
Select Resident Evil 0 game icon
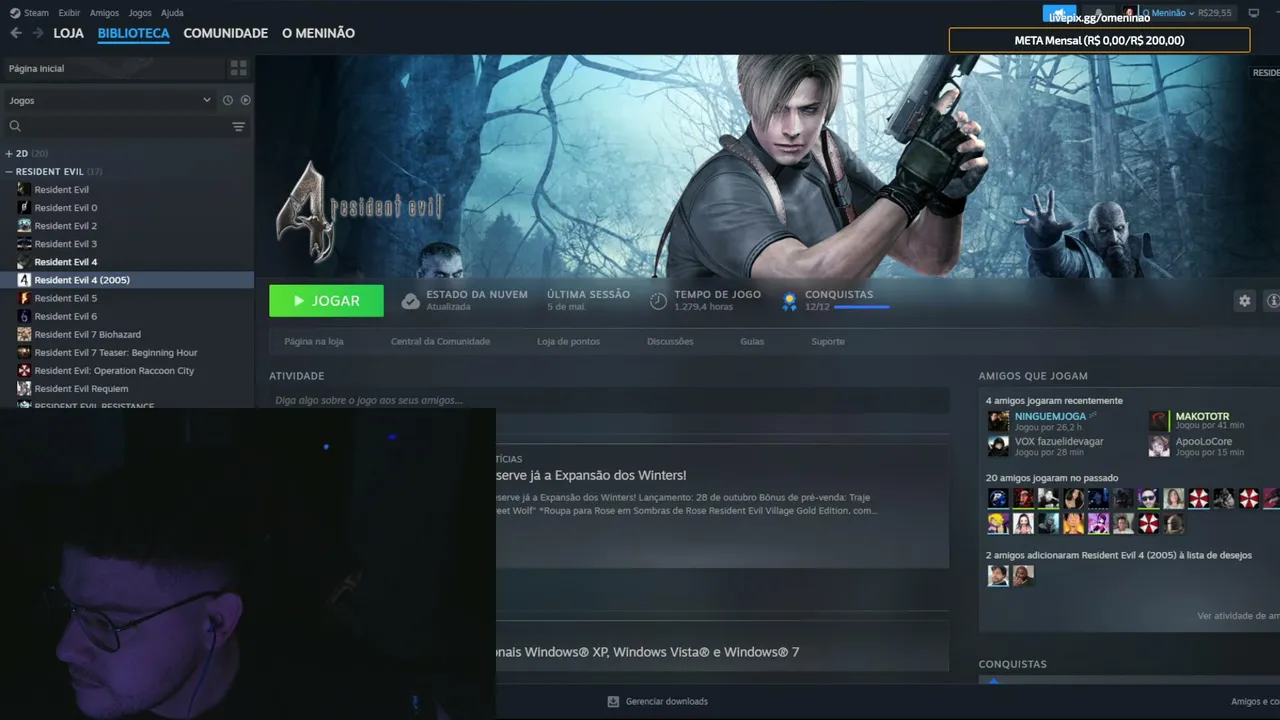24,208
